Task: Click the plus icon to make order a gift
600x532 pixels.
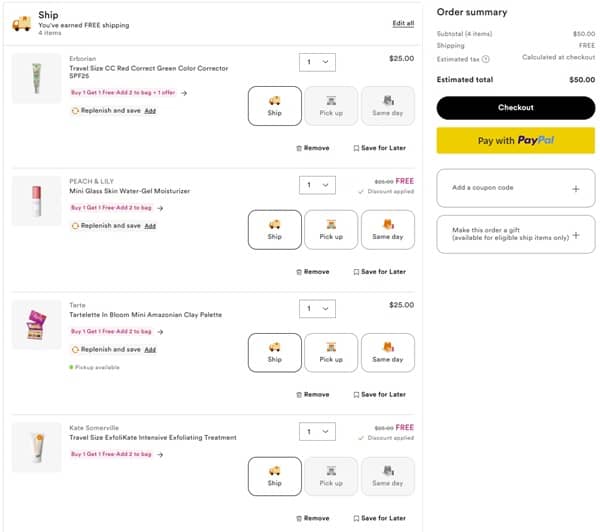Action: (x=576, y=235)
